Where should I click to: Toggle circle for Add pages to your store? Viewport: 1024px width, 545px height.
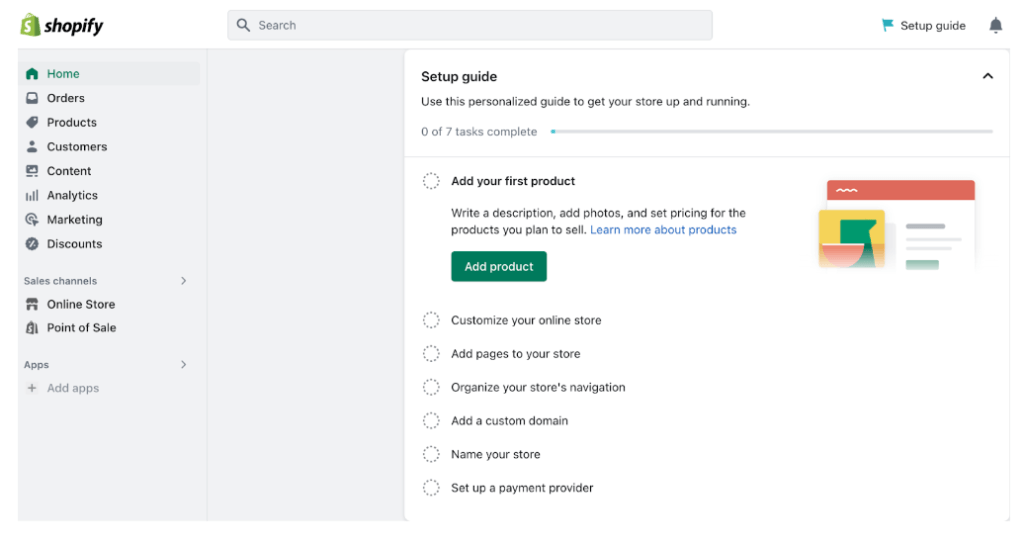click(x=431, y=353)
